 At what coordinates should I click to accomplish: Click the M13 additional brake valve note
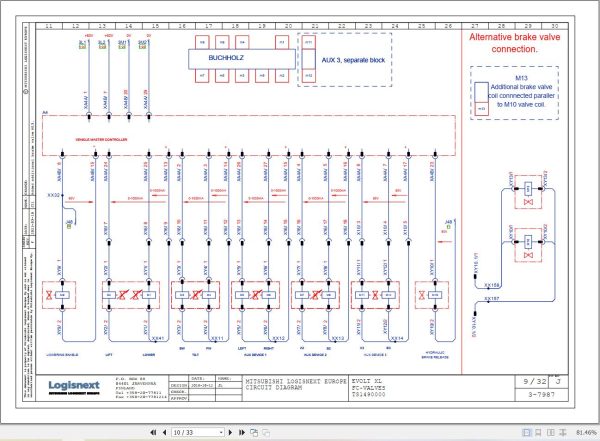(522, 91)
